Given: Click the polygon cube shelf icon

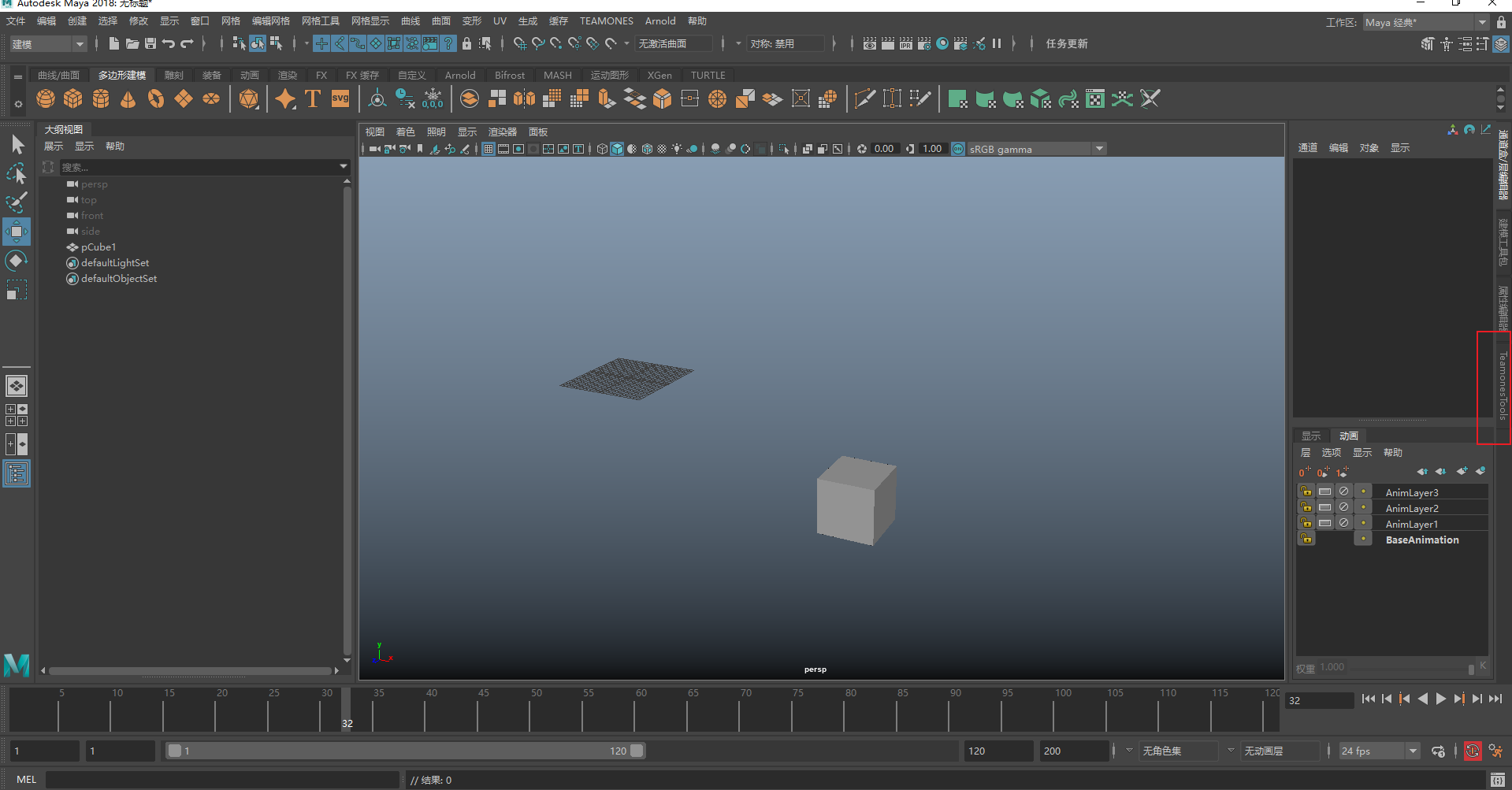Looking at the screenshot, I should coord(73,99).
